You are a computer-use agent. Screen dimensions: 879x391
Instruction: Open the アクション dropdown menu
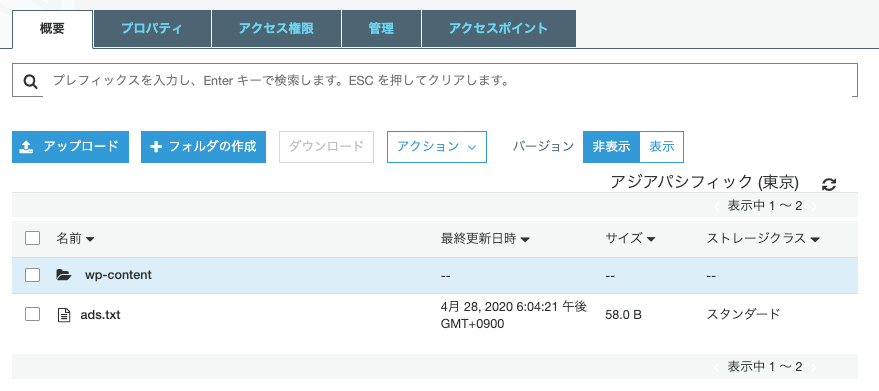[x=437, y=147]
